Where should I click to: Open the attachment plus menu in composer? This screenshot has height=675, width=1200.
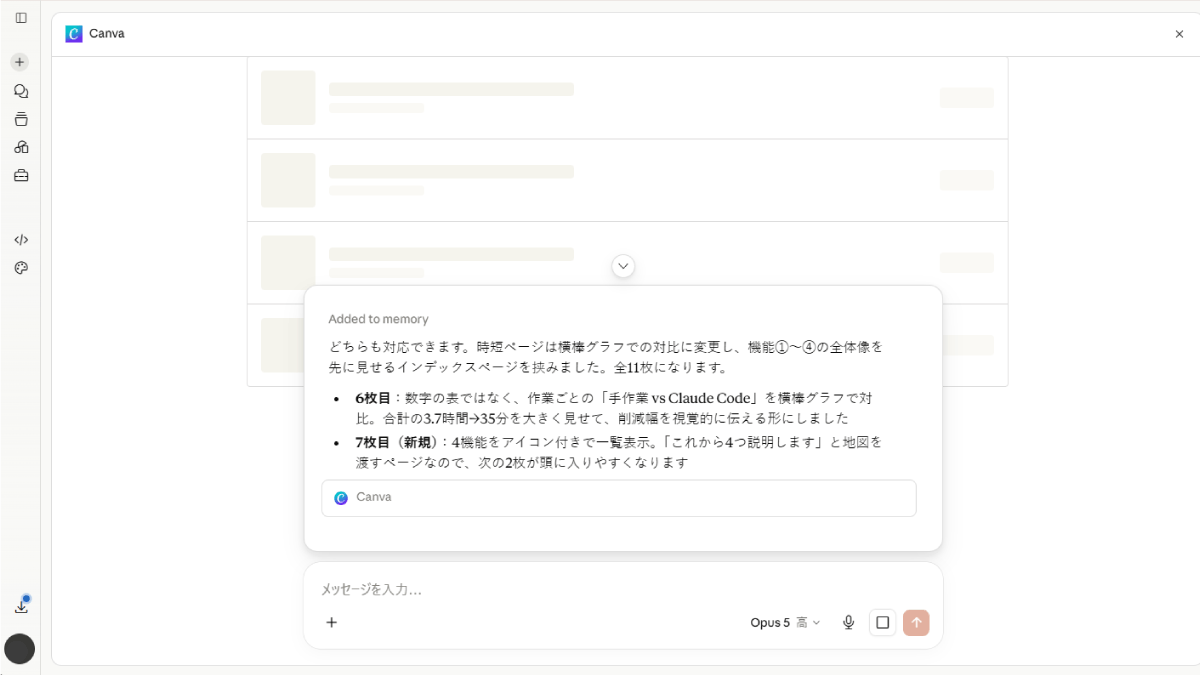332,622
